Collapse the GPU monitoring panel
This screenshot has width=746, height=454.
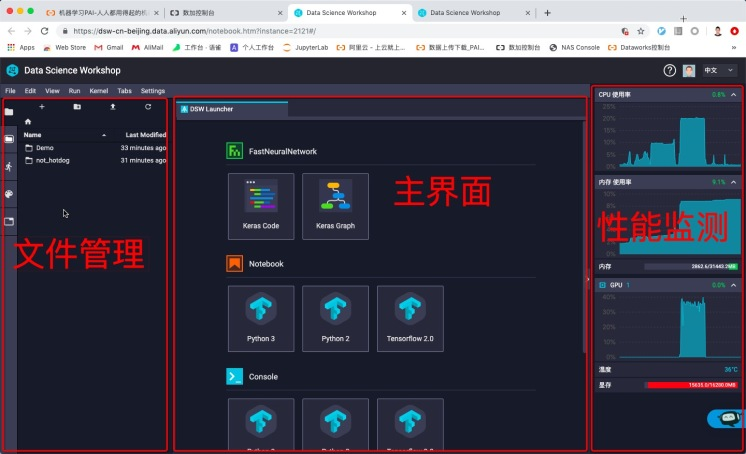click(x=734, y=285)
